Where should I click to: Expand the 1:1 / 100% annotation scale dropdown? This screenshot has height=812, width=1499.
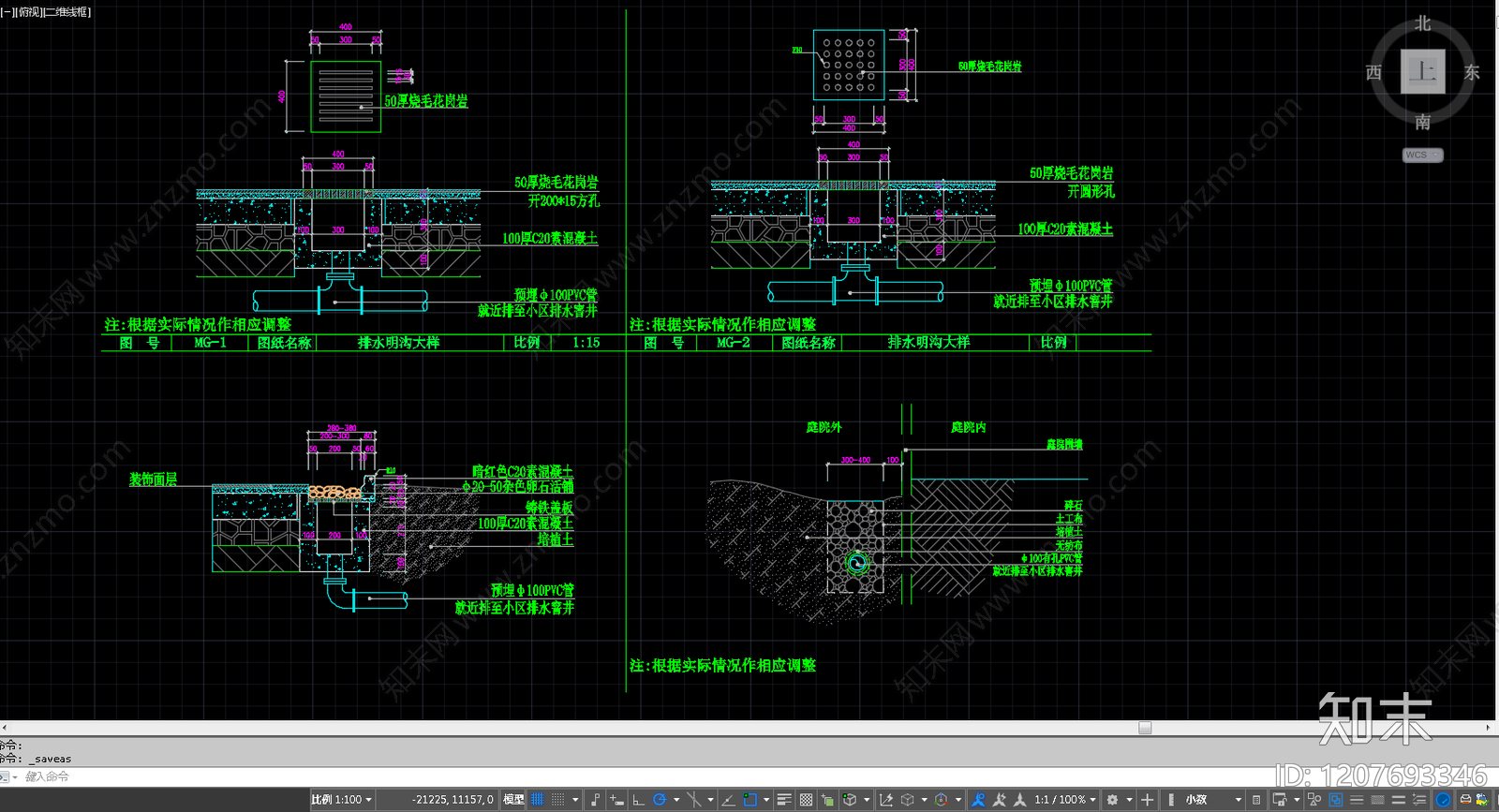coord(1065,800)
